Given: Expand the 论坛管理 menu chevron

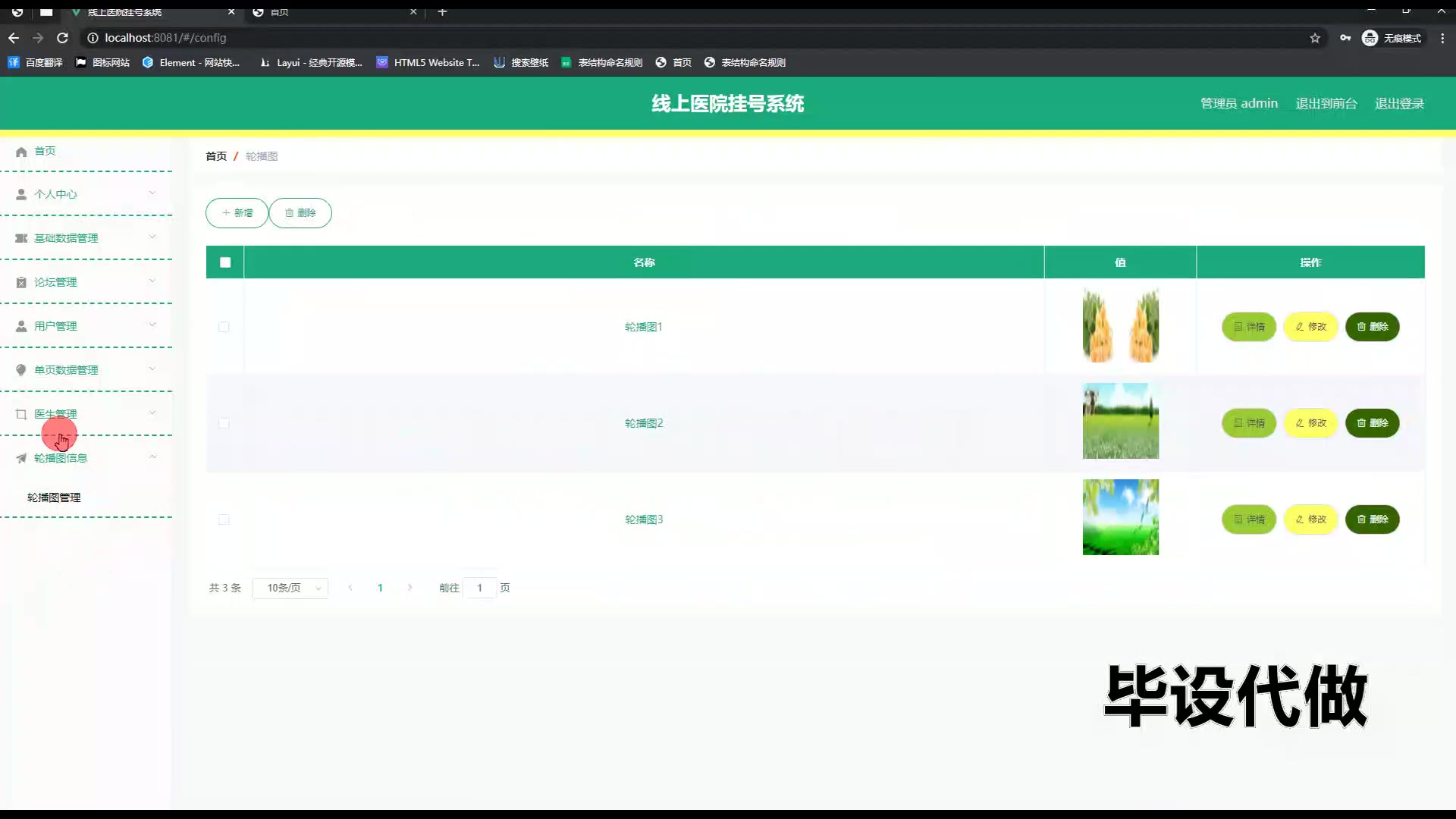Looking at the screenshot, I should 152,281.
